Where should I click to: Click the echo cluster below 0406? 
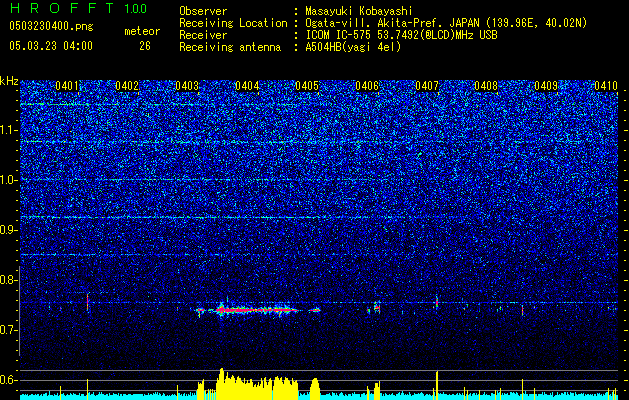(375, 308)
